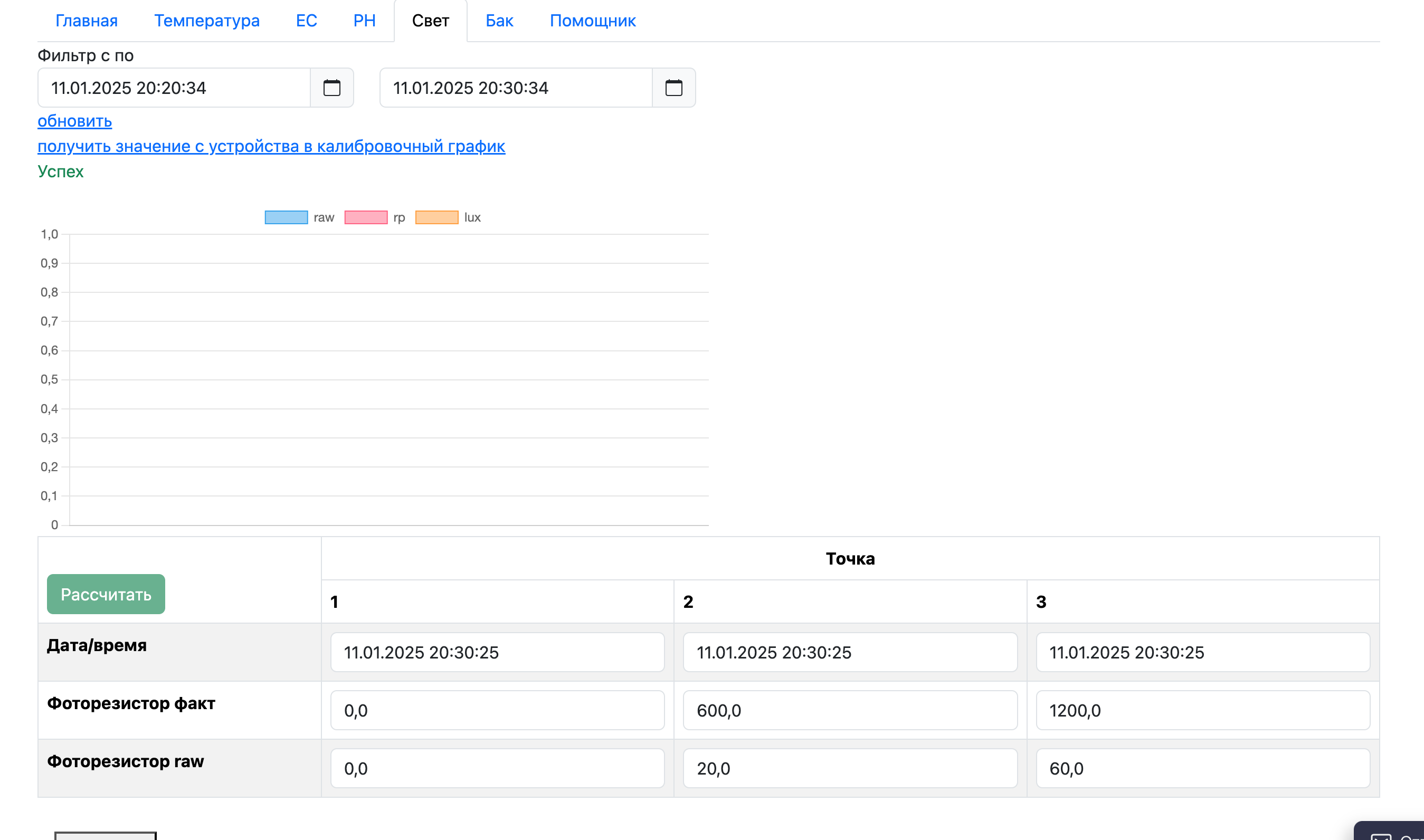Screen dimensions: 1424x840
Task: Open the Температура tab
Action: (x=207, y=21)
